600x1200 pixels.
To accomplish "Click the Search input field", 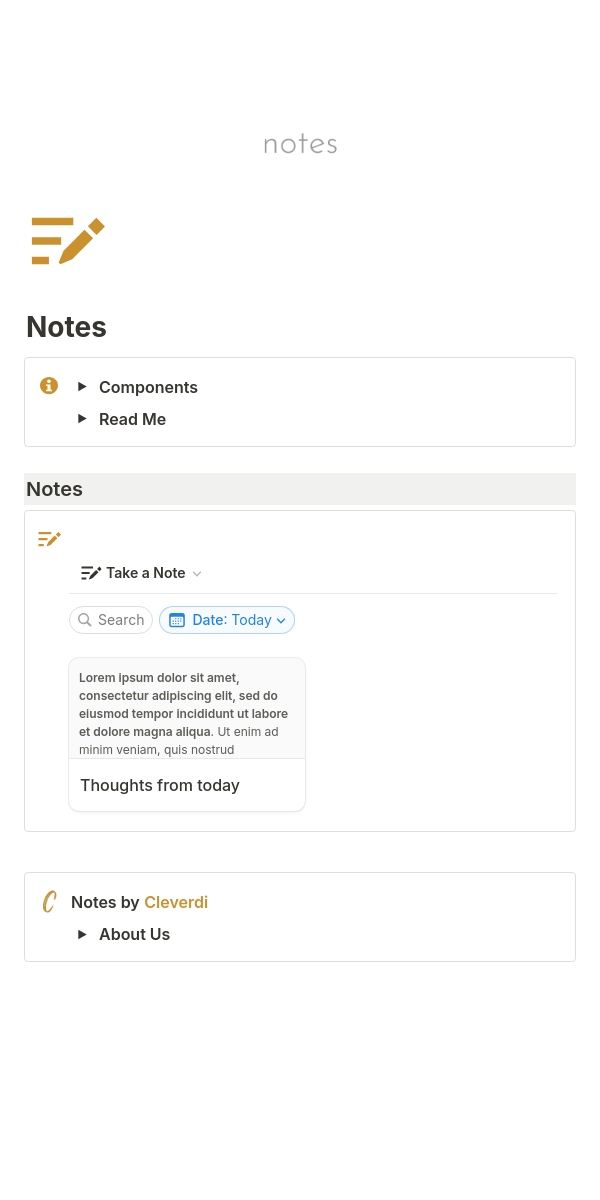I will 121,620.
